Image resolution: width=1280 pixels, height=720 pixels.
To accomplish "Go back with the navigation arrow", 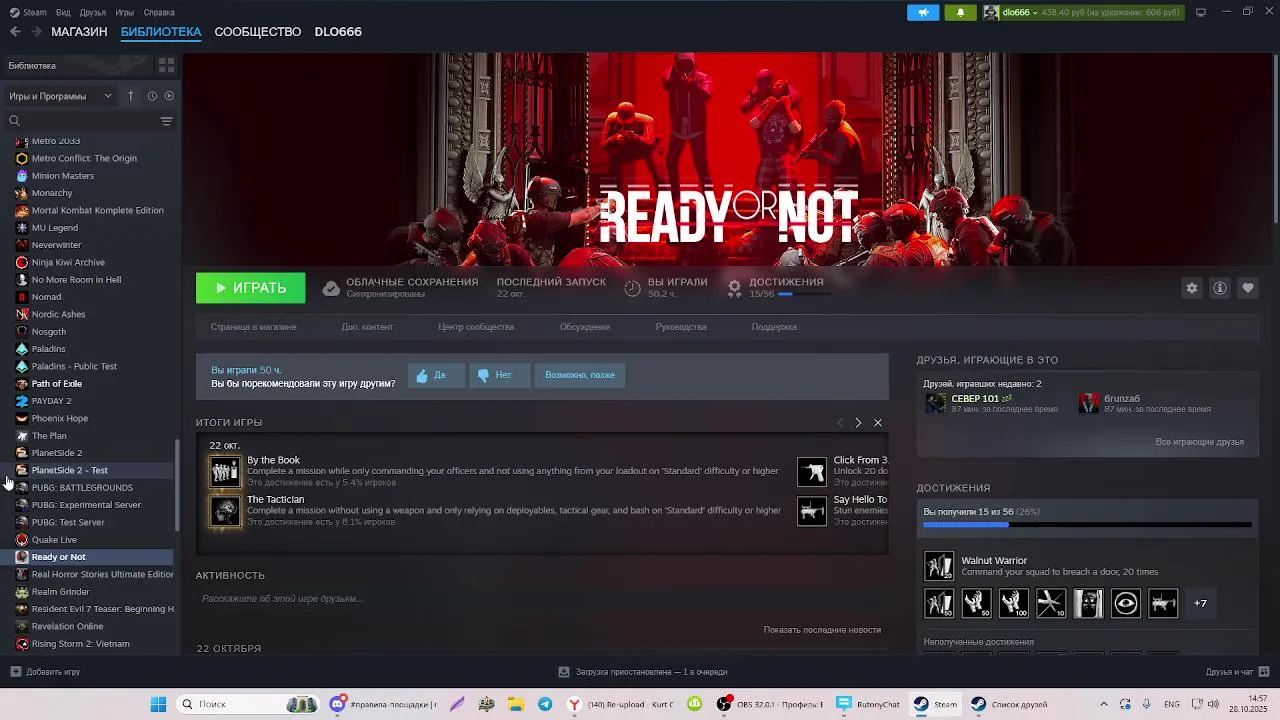I will 15,32.
